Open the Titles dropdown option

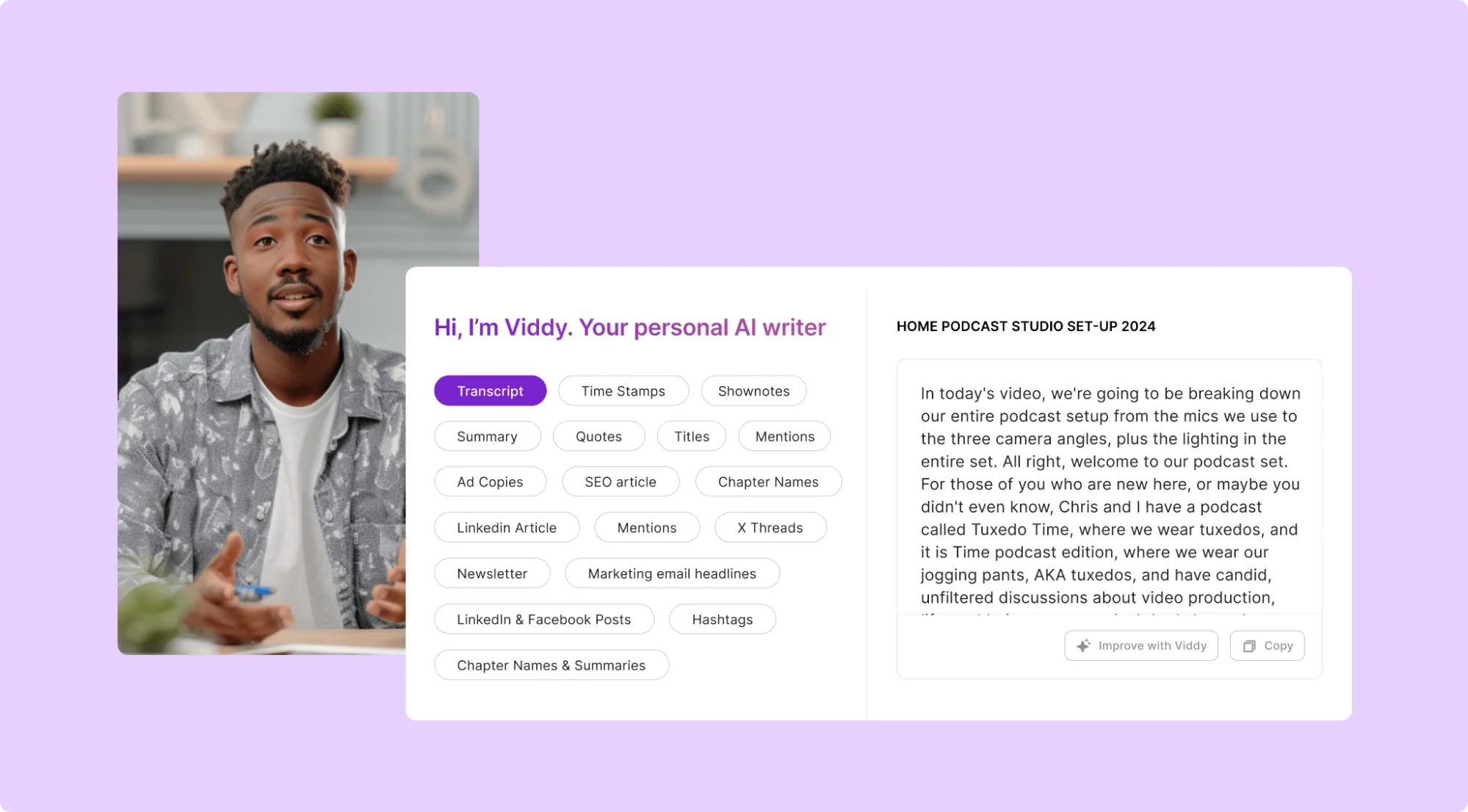(x=691, y=436)
